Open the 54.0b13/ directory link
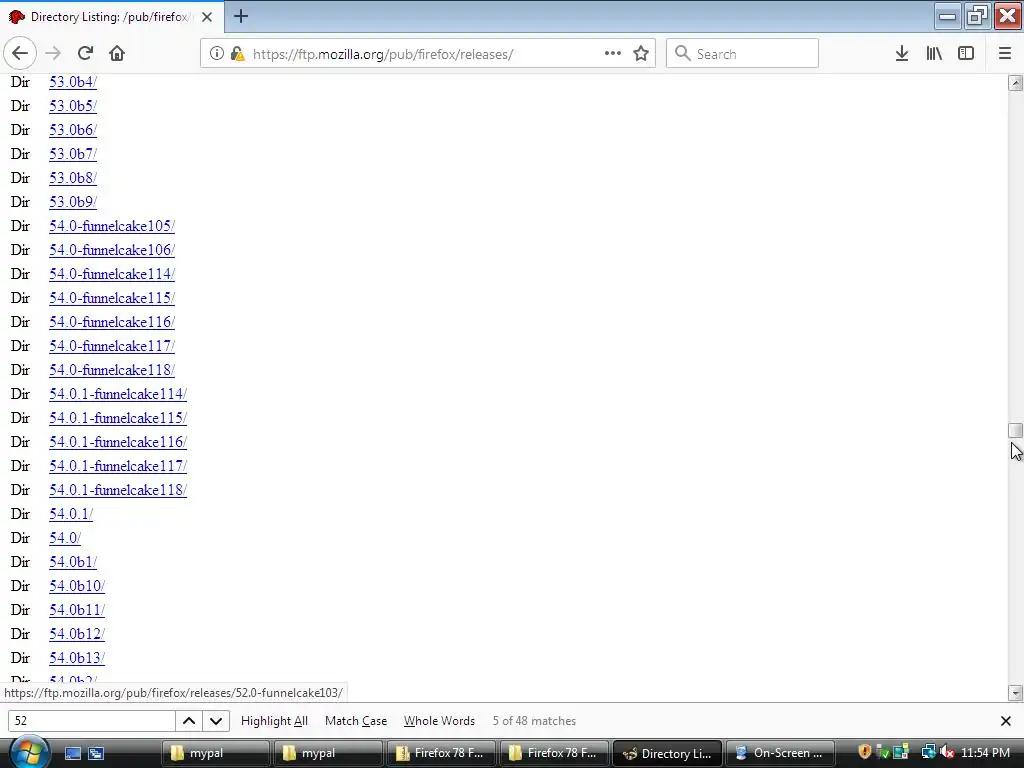 pyautogui.click(x=77, y=658)
